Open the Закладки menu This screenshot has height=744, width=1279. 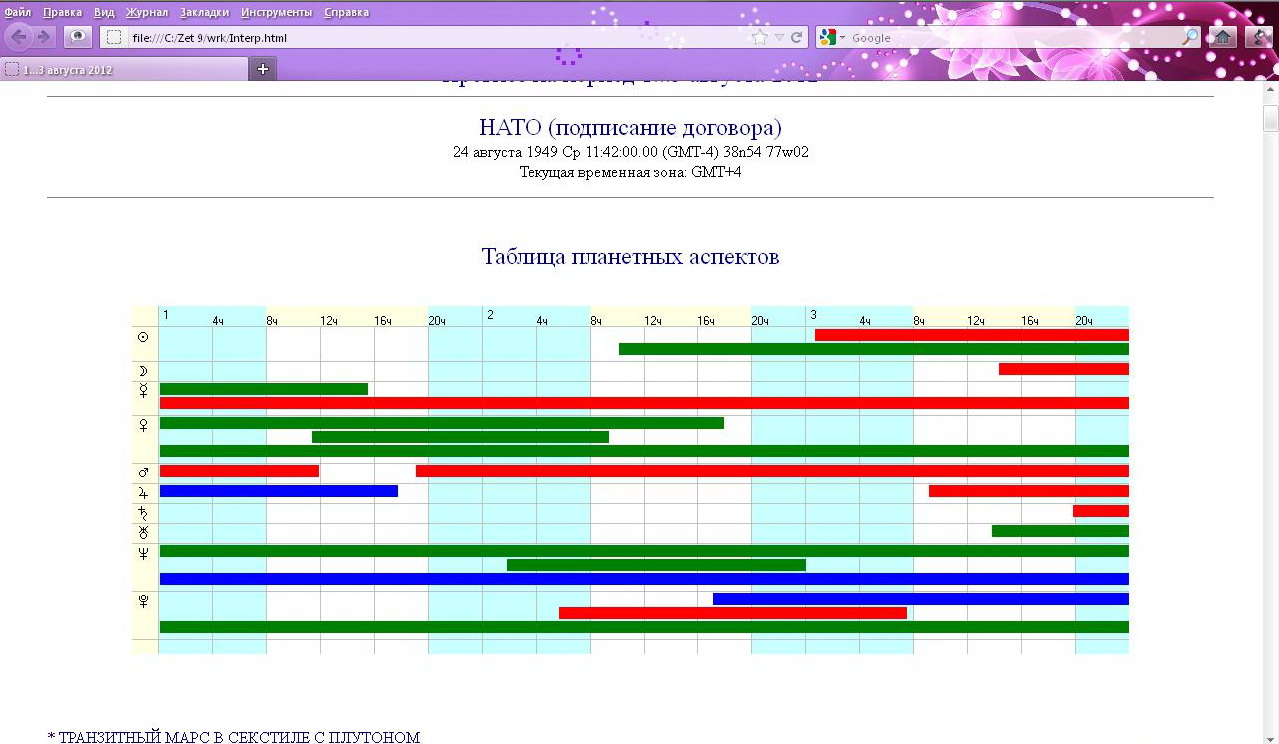coord(204,12)
